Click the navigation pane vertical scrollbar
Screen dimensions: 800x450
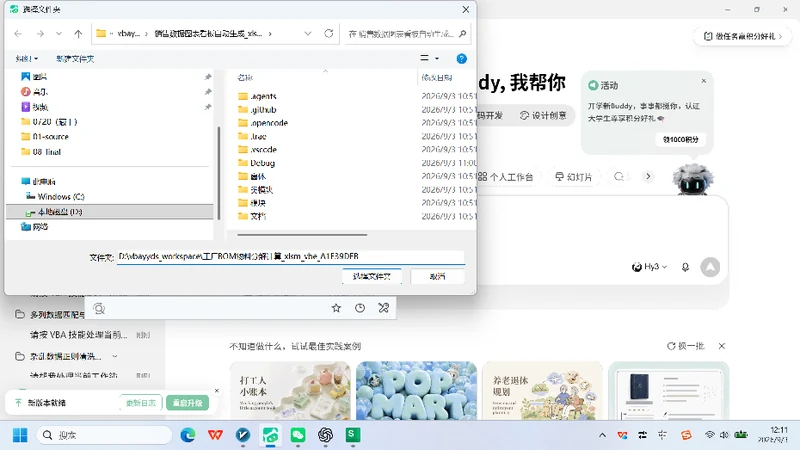tap(218, 173)
